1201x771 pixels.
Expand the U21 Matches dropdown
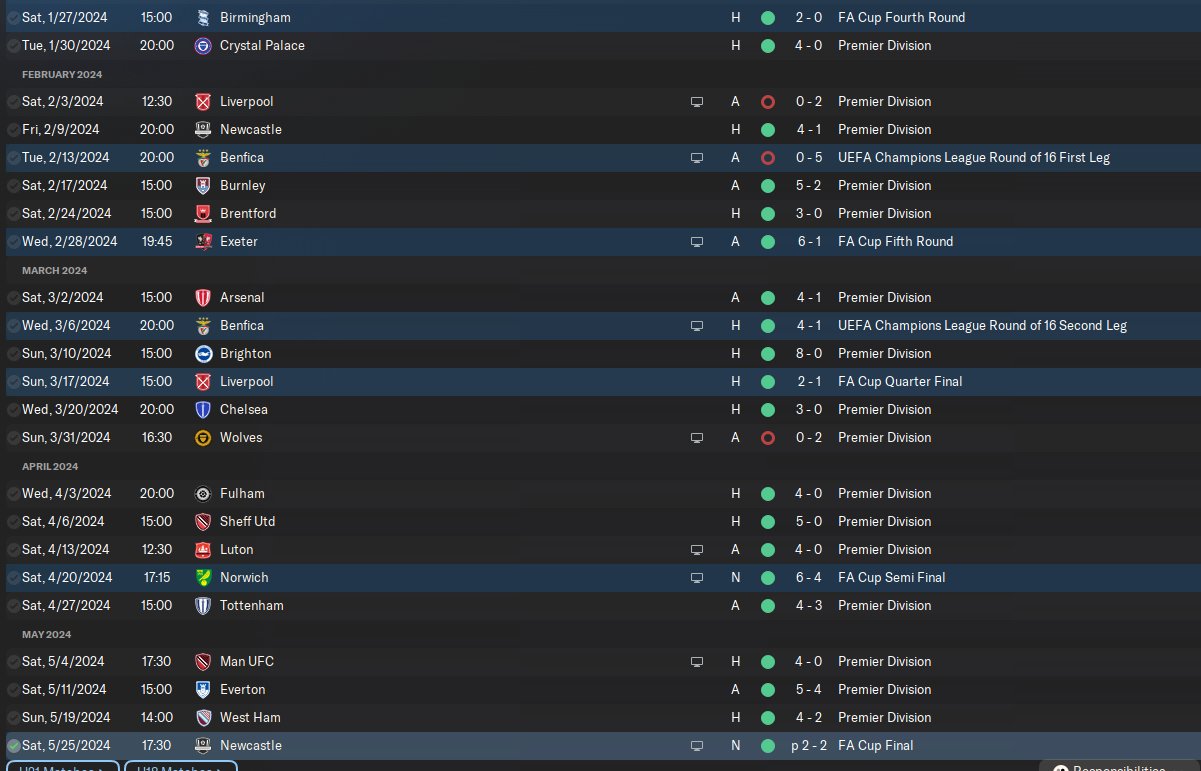coord(62,767)
